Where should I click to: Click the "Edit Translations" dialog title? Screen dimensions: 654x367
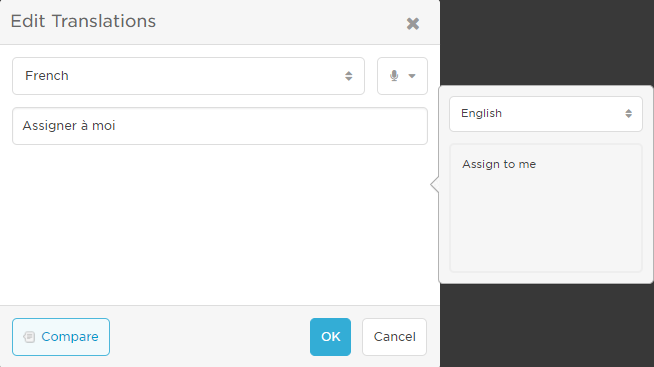pyautogui.click(x=83, y=21)
